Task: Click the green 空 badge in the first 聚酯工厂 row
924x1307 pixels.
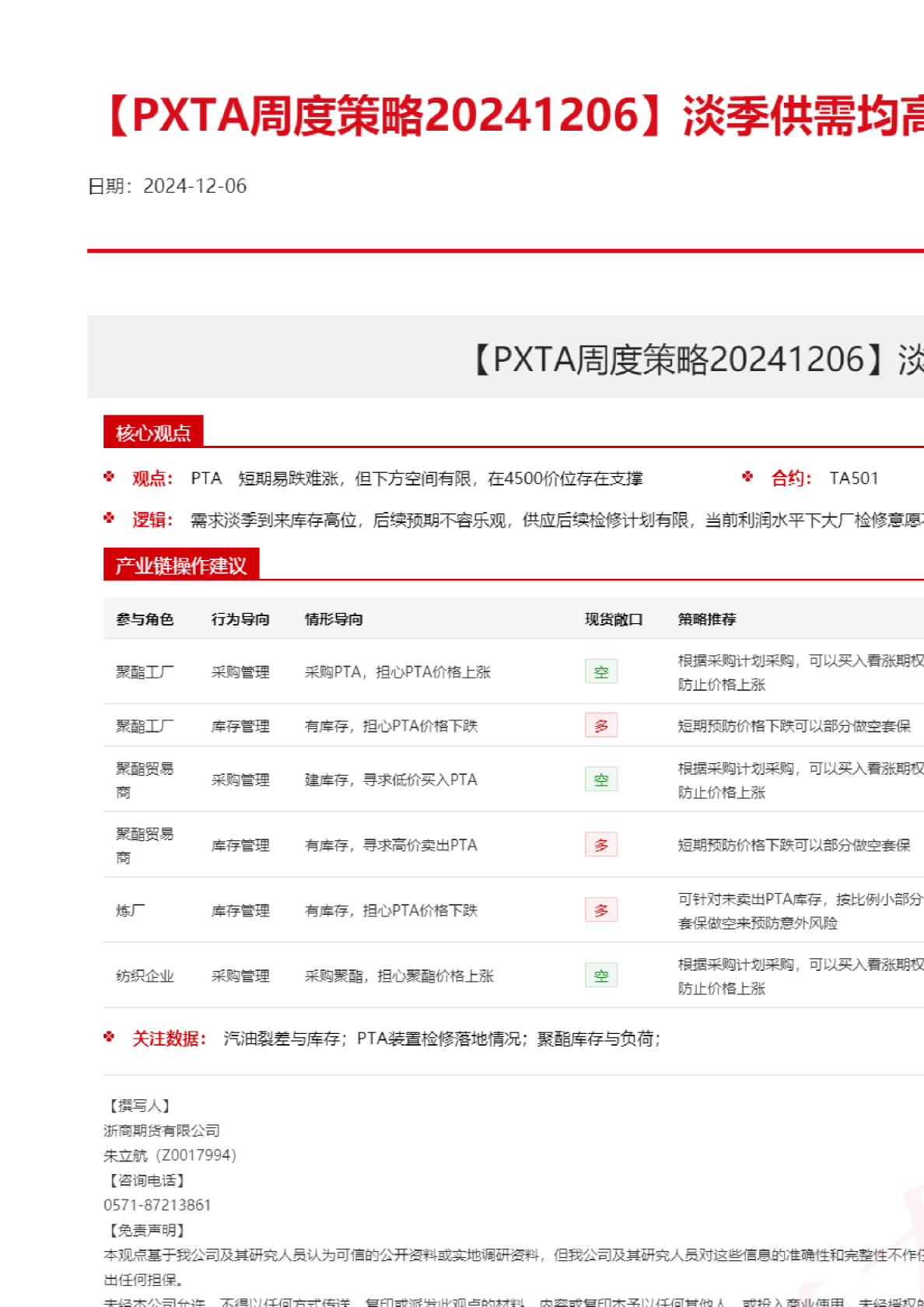Action: point(600,671)
